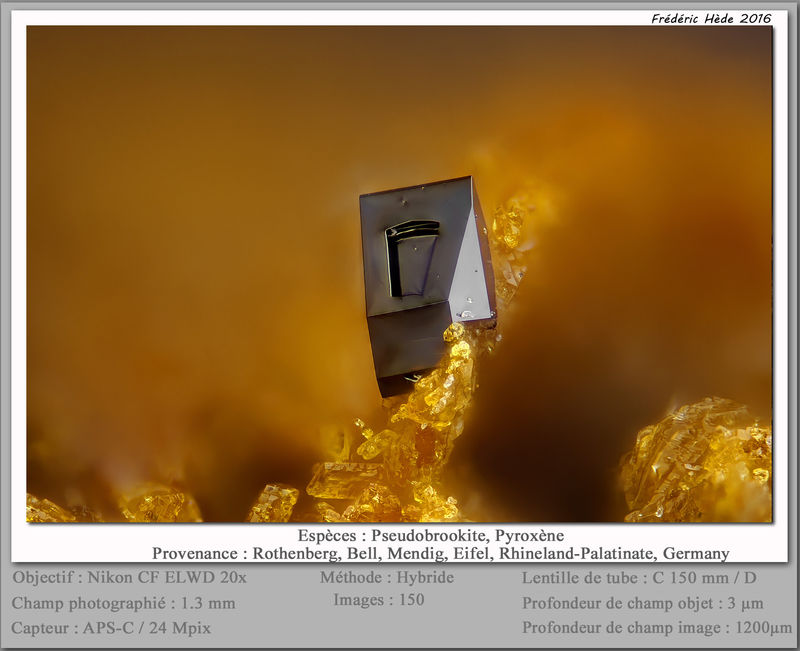
Task: Click the 'Espèces : Pseudobrookite, Pyroxène' caption line
Action: pyautogui.click(x=431, y=535)
